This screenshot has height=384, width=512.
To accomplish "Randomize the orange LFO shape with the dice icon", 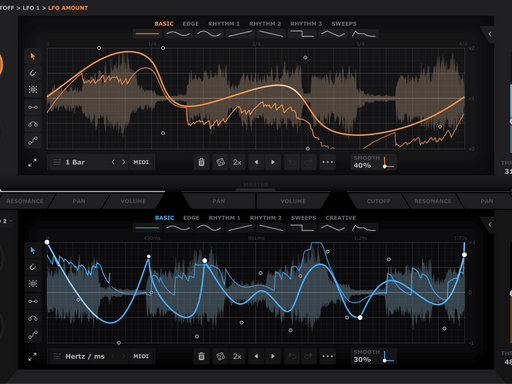I will 220,162.
